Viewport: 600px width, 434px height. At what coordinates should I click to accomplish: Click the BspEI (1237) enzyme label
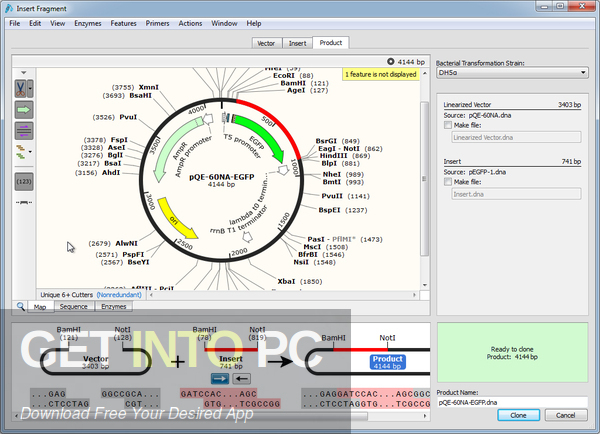343,210
